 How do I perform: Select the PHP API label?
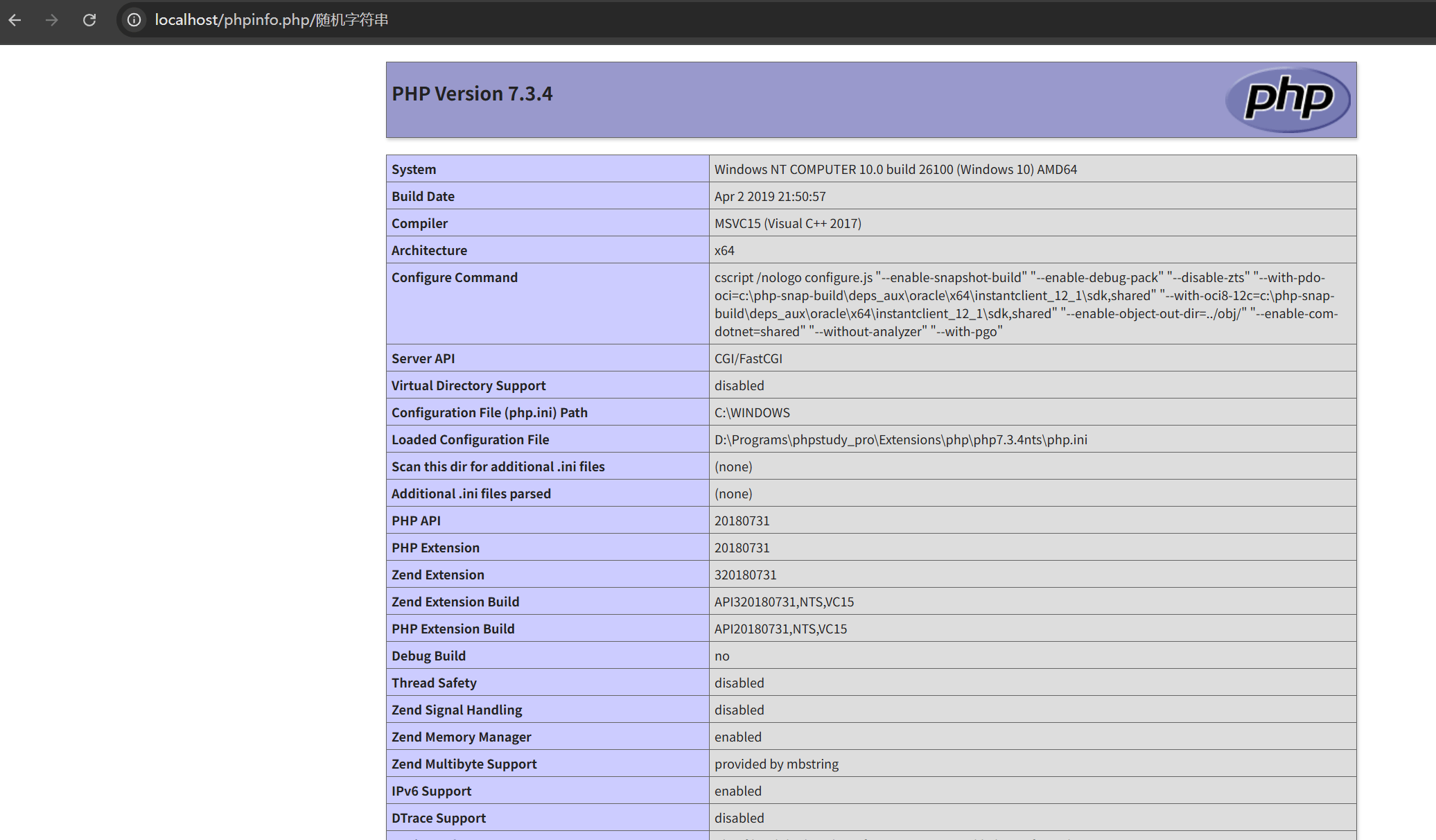[x=416, y=520]
